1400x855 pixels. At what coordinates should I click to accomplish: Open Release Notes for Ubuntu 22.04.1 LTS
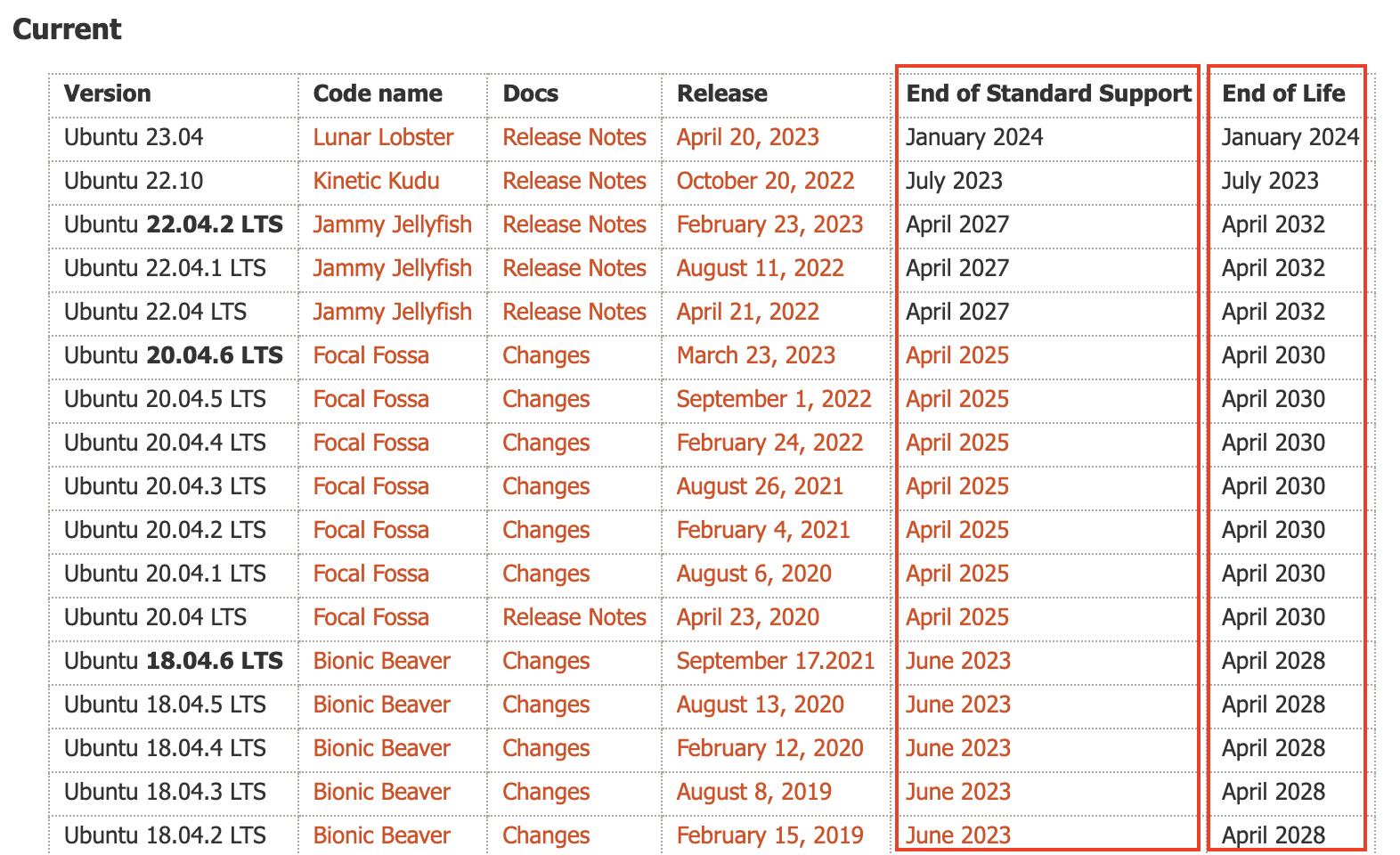pyautogui.click(x=574, y=268)
